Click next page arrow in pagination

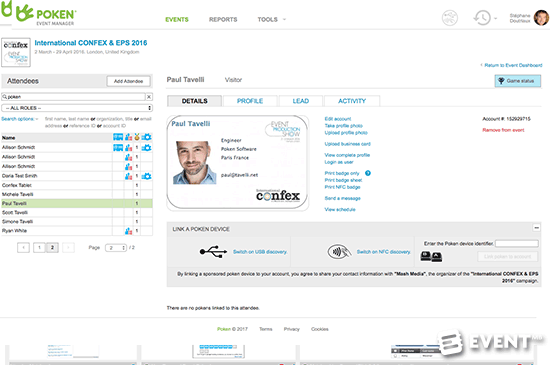click(x=68, y=248)
